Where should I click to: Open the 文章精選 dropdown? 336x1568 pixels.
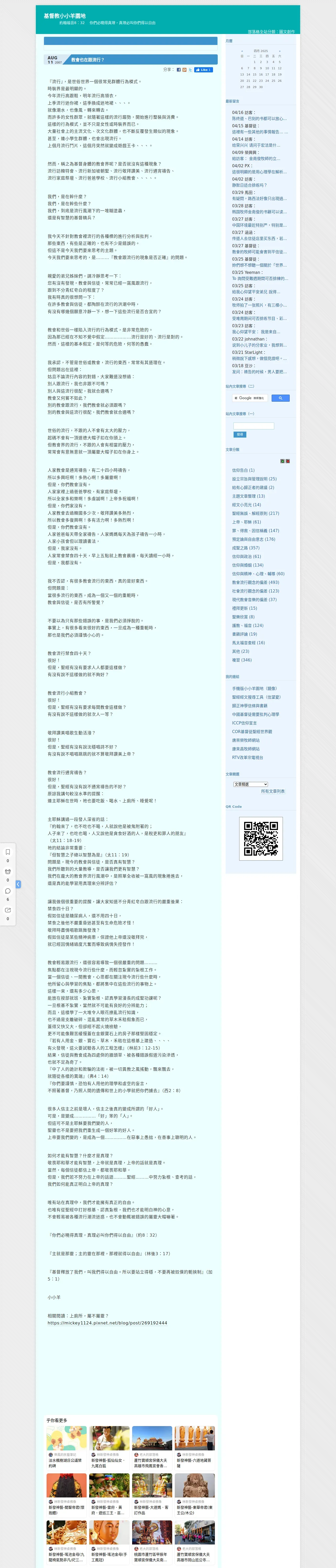pos(251,784)
